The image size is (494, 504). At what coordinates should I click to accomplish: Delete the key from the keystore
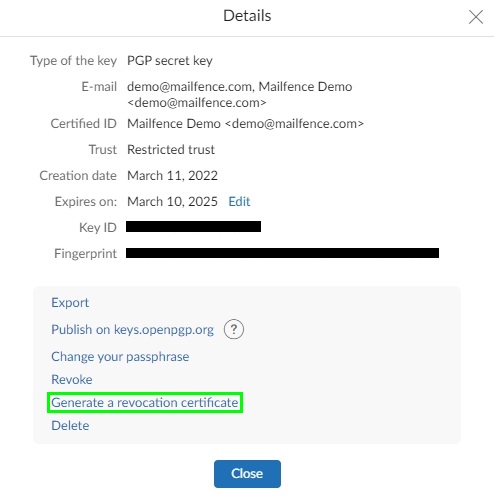click(70, 426)
